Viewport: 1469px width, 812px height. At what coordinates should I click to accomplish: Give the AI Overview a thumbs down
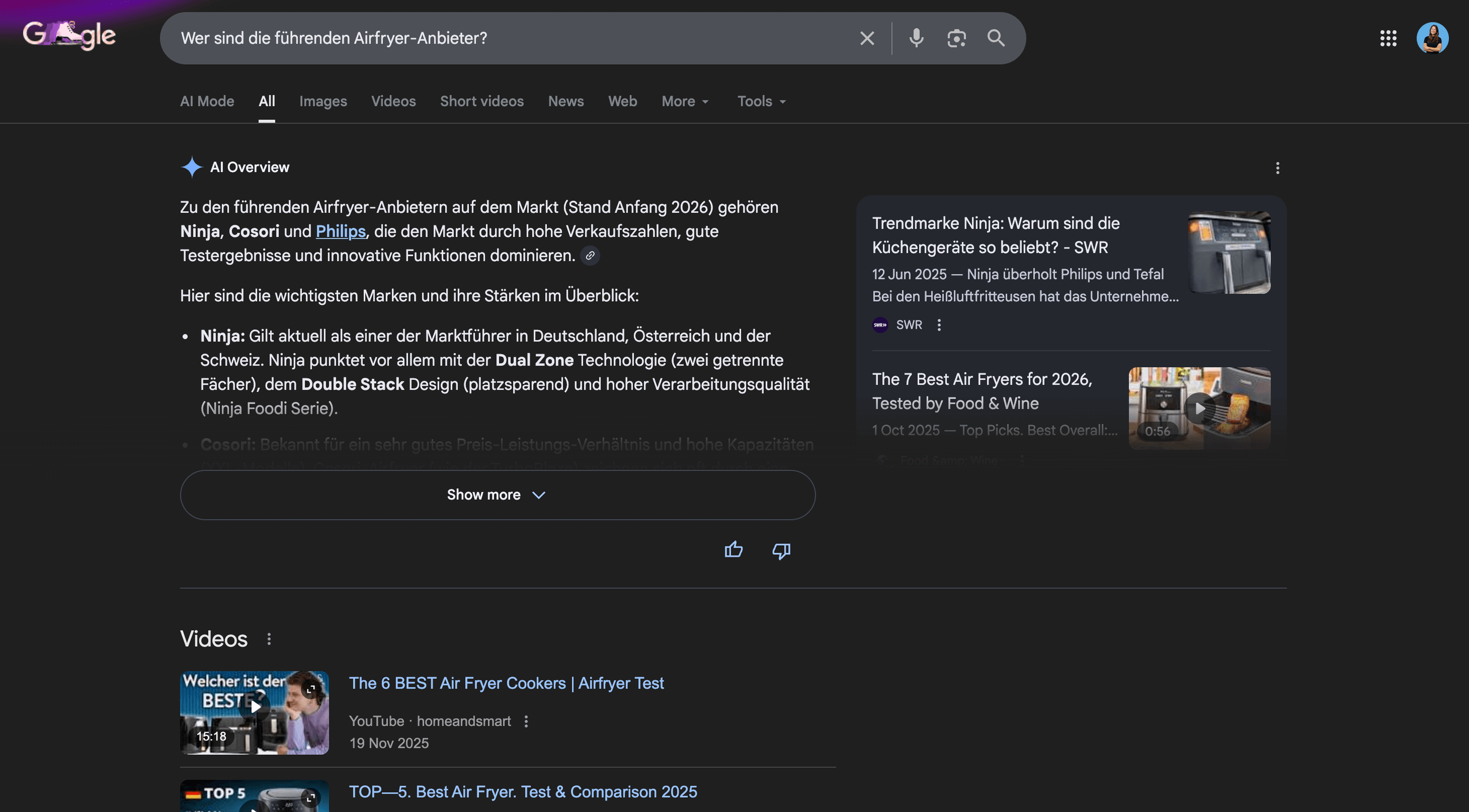781,550
